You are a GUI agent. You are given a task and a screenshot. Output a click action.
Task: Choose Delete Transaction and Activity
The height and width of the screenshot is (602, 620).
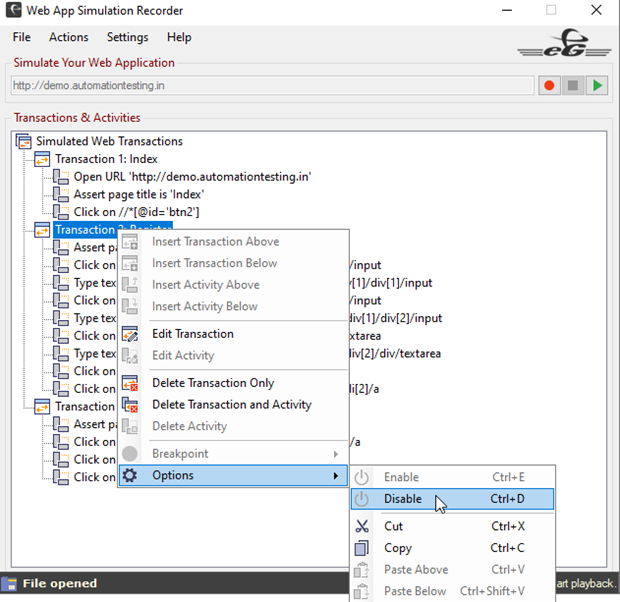(232, 405)
